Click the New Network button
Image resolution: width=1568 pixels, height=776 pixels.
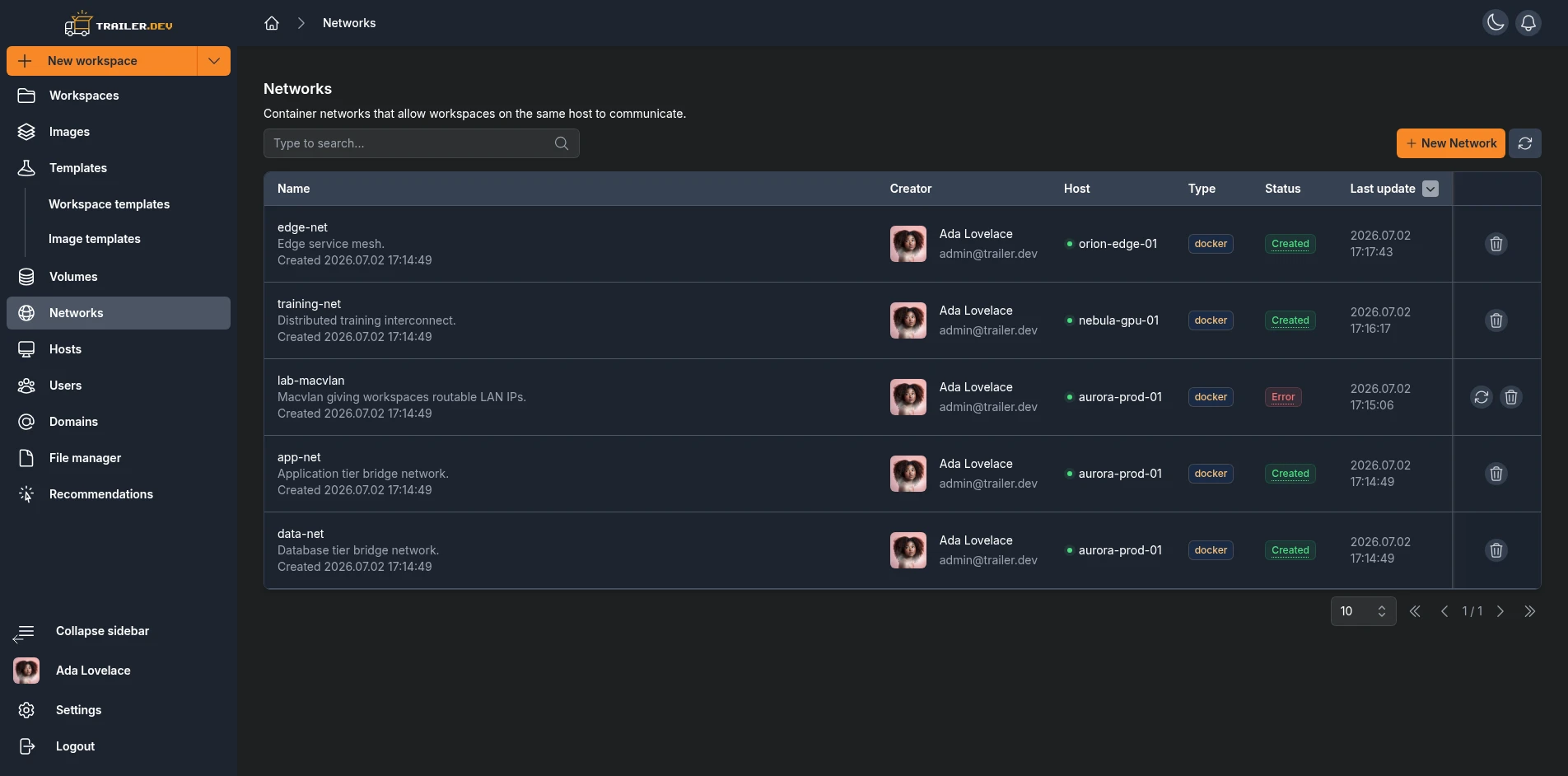coord(1450,143)
